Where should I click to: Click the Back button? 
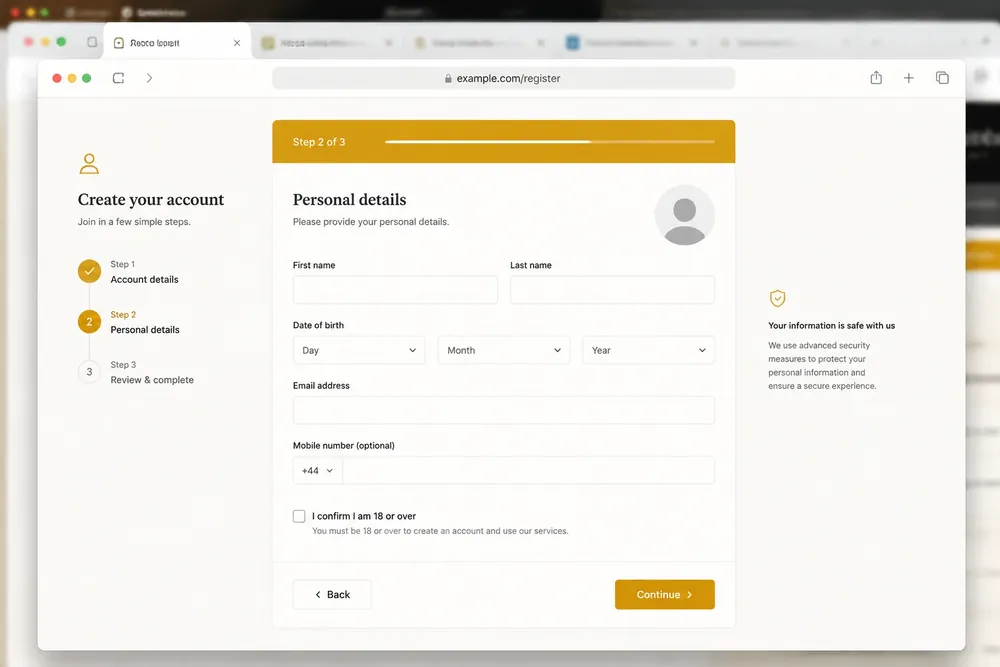(332, 594)
